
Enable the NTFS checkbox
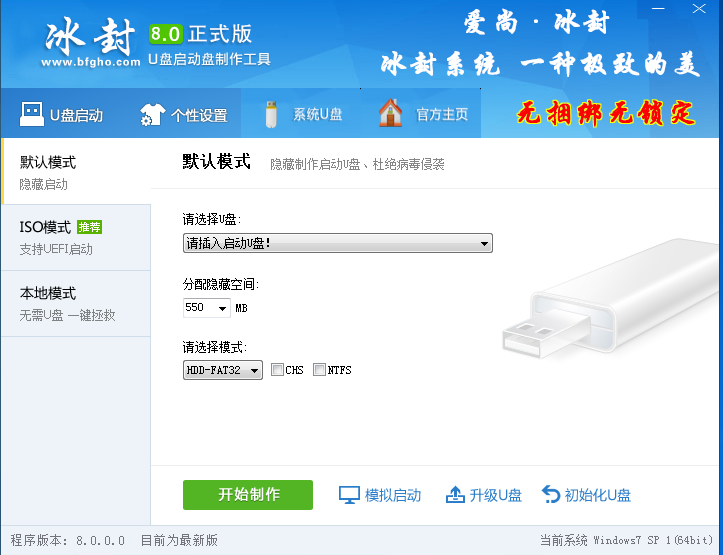coord(319,370)
